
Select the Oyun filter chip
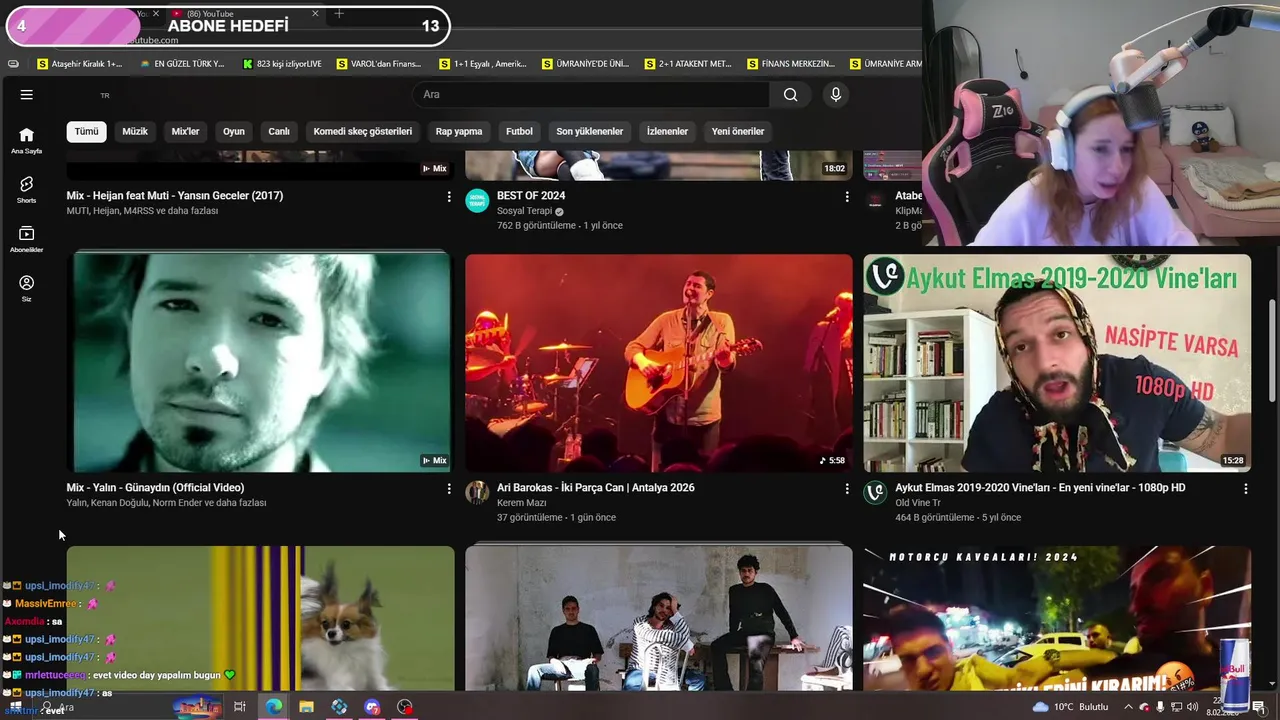pyautogui.click(x=234, y=131)
